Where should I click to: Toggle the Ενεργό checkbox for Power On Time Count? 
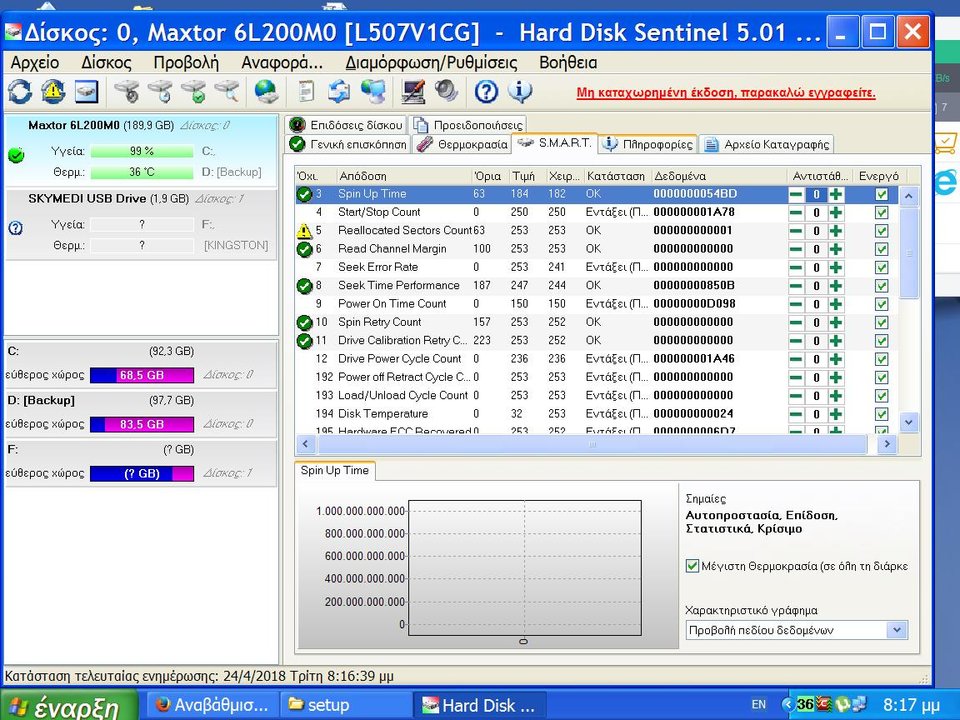tap(881, 304)
